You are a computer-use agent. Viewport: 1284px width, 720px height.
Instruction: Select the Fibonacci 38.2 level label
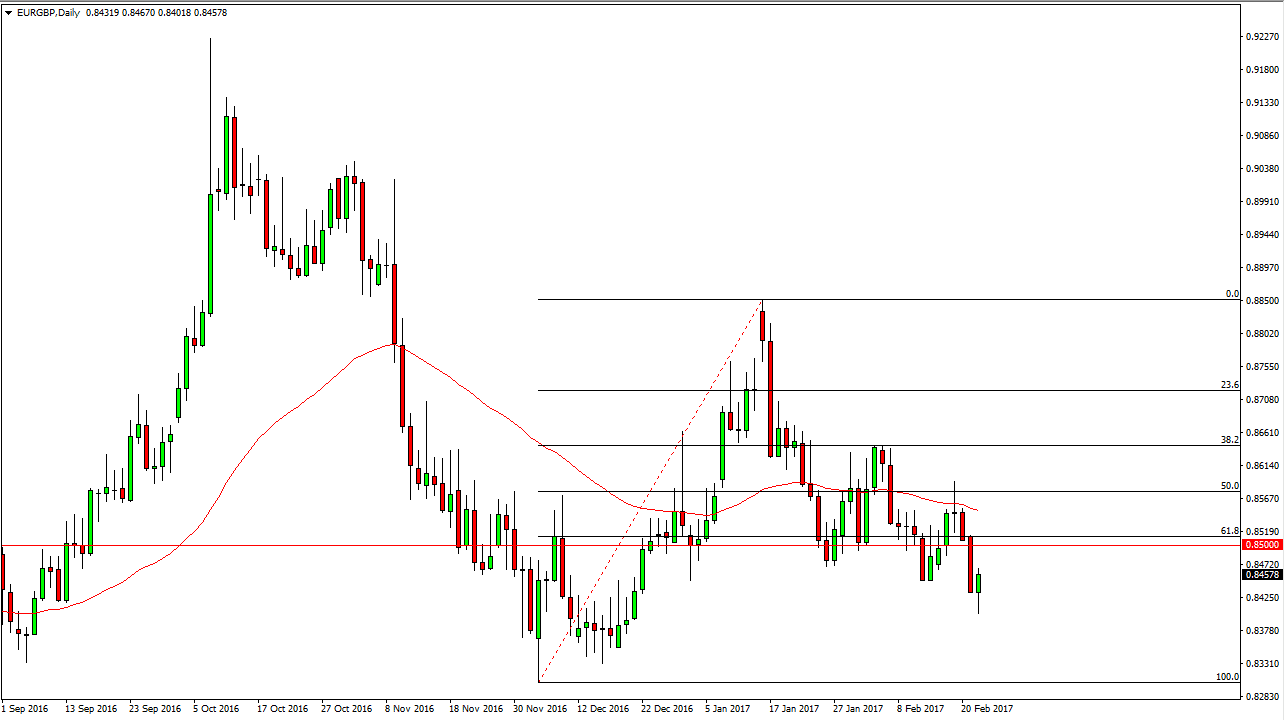coord(1230,440)
